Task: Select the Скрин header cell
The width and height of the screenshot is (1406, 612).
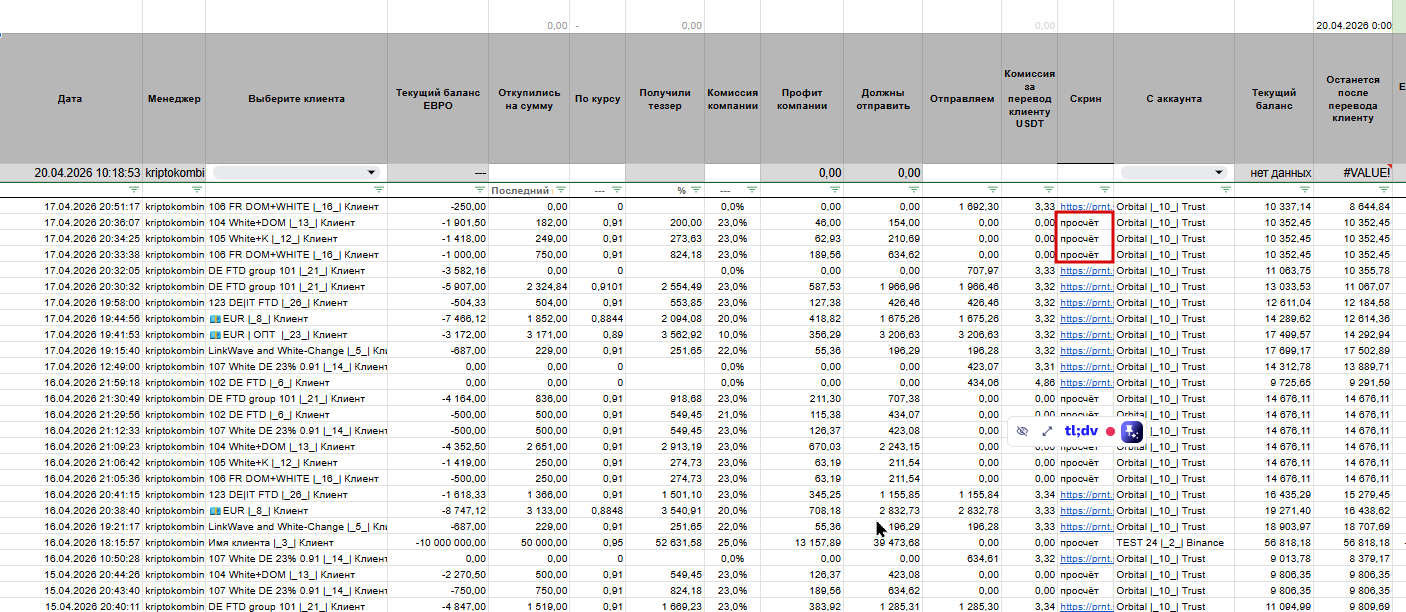Action: (x=1086, y=99)
